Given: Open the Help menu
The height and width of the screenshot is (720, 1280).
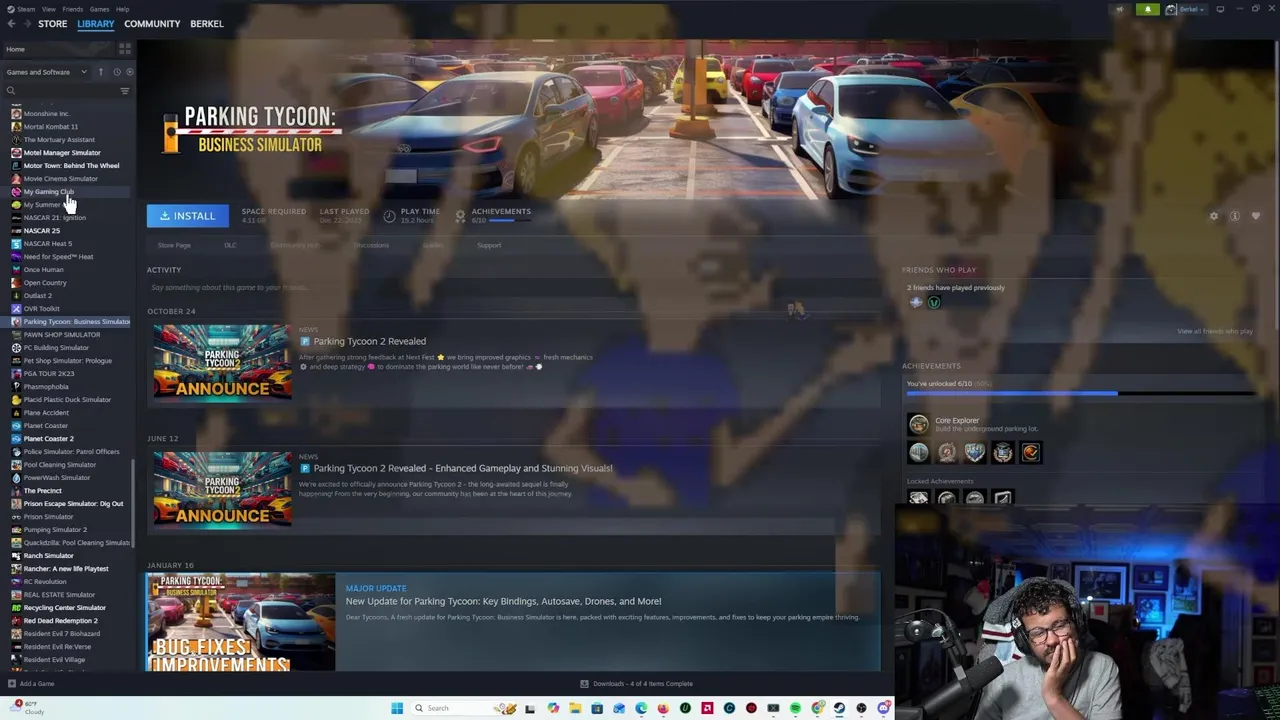Looking at the screenshot, I should tap(122, 9).
